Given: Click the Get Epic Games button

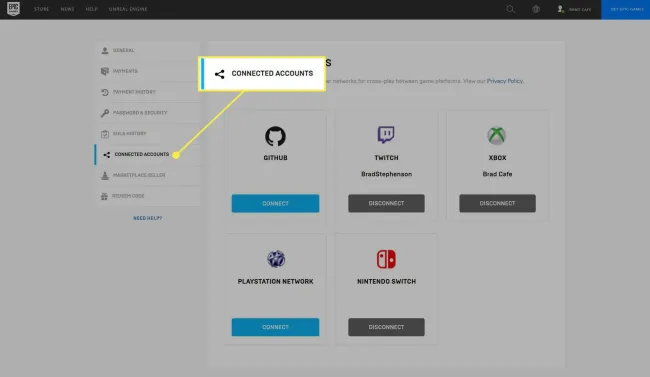Looking at the screenshot, I should pyautogui.click(x=626, y=10).
